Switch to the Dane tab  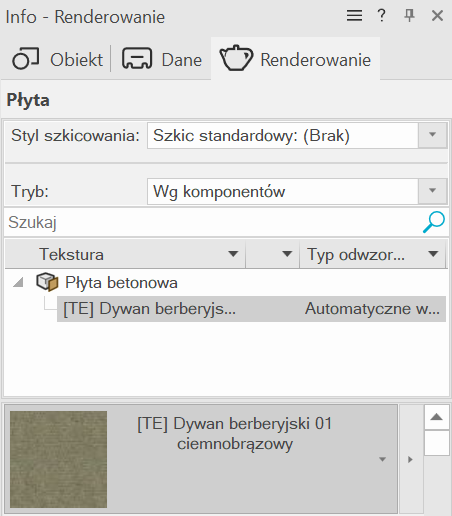tap(162, 59)
